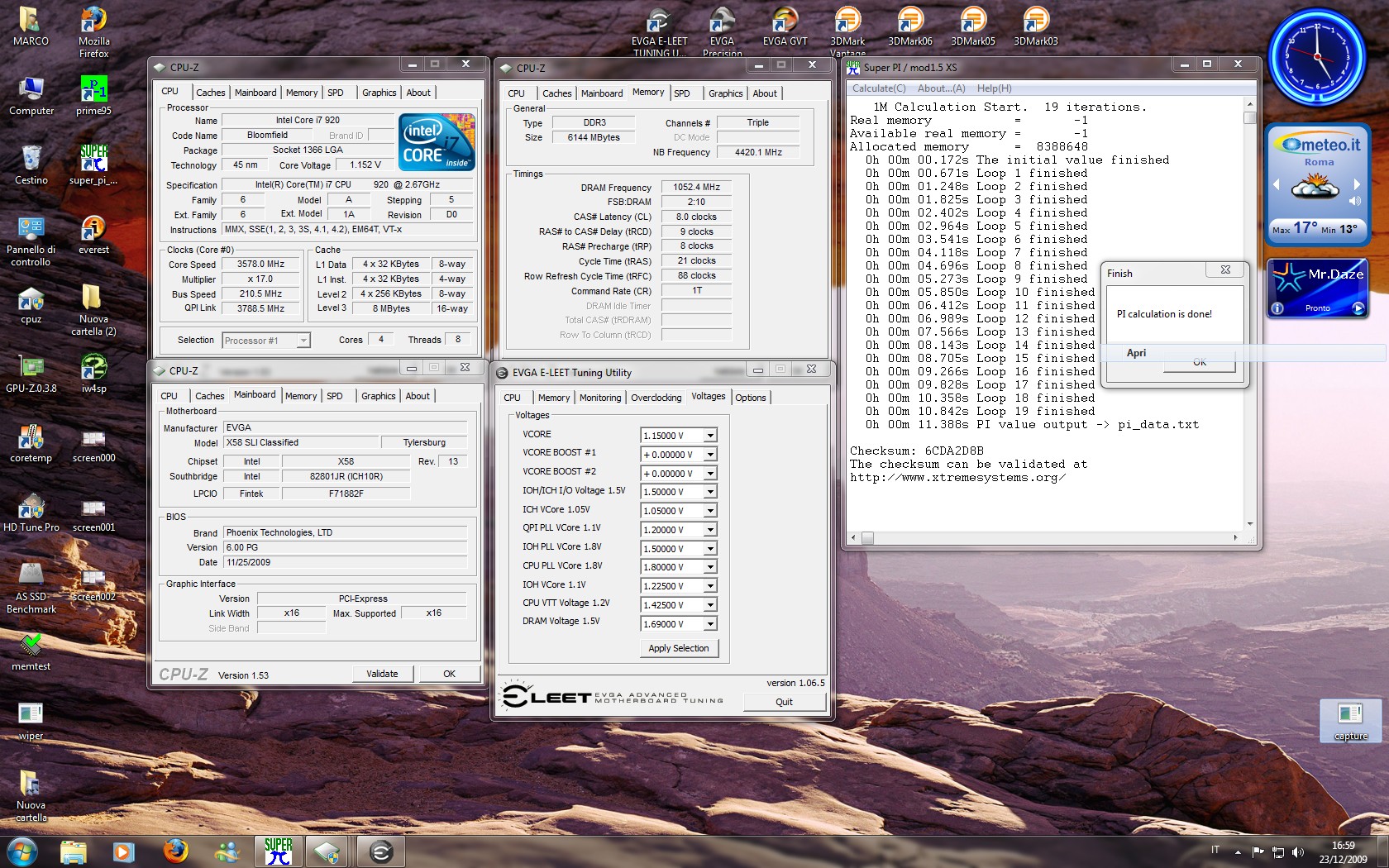Expand VCORE voltage dropdown

[710, 436]
